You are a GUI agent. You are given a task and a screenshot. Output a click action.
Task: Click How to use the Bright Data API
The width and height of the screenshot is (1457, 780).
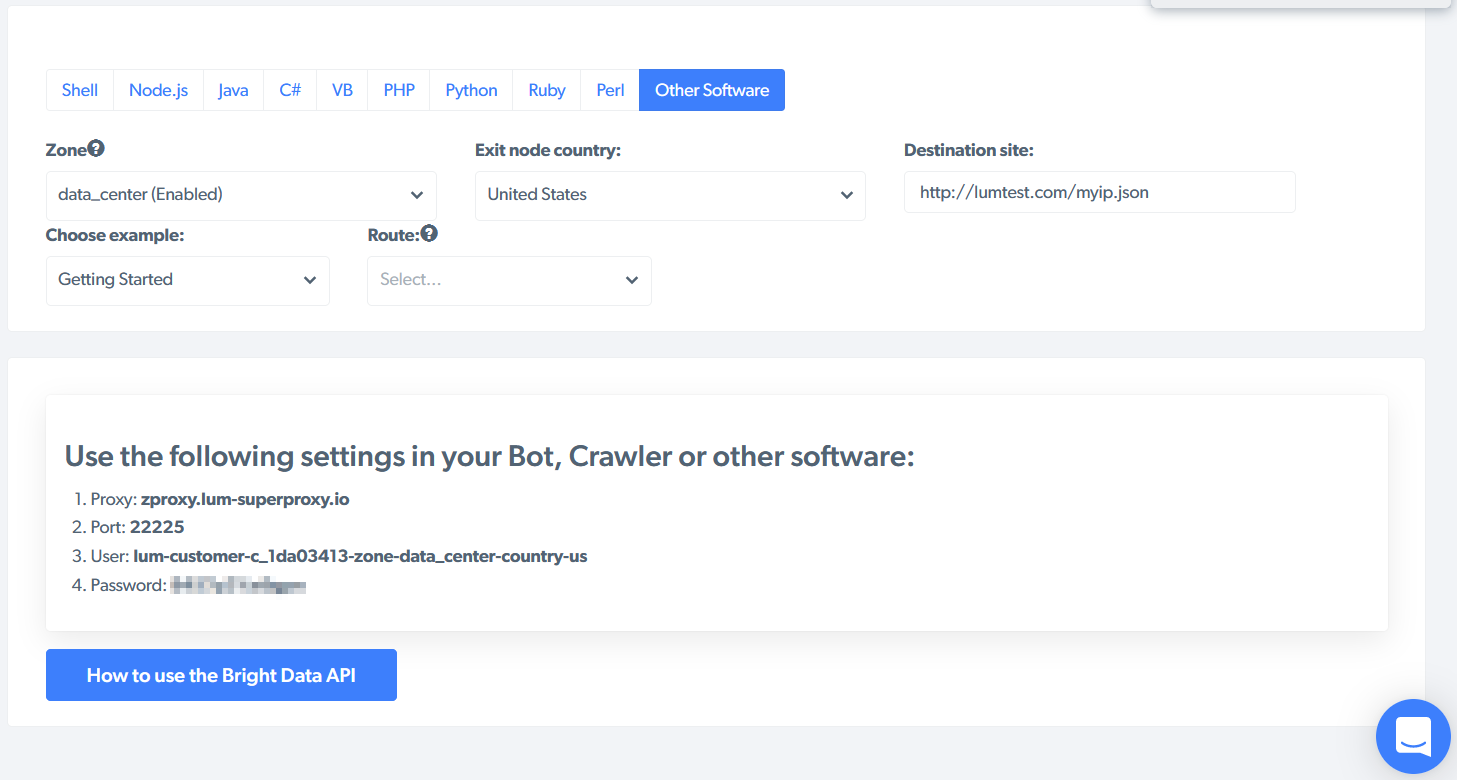click(x=221, y=675)
